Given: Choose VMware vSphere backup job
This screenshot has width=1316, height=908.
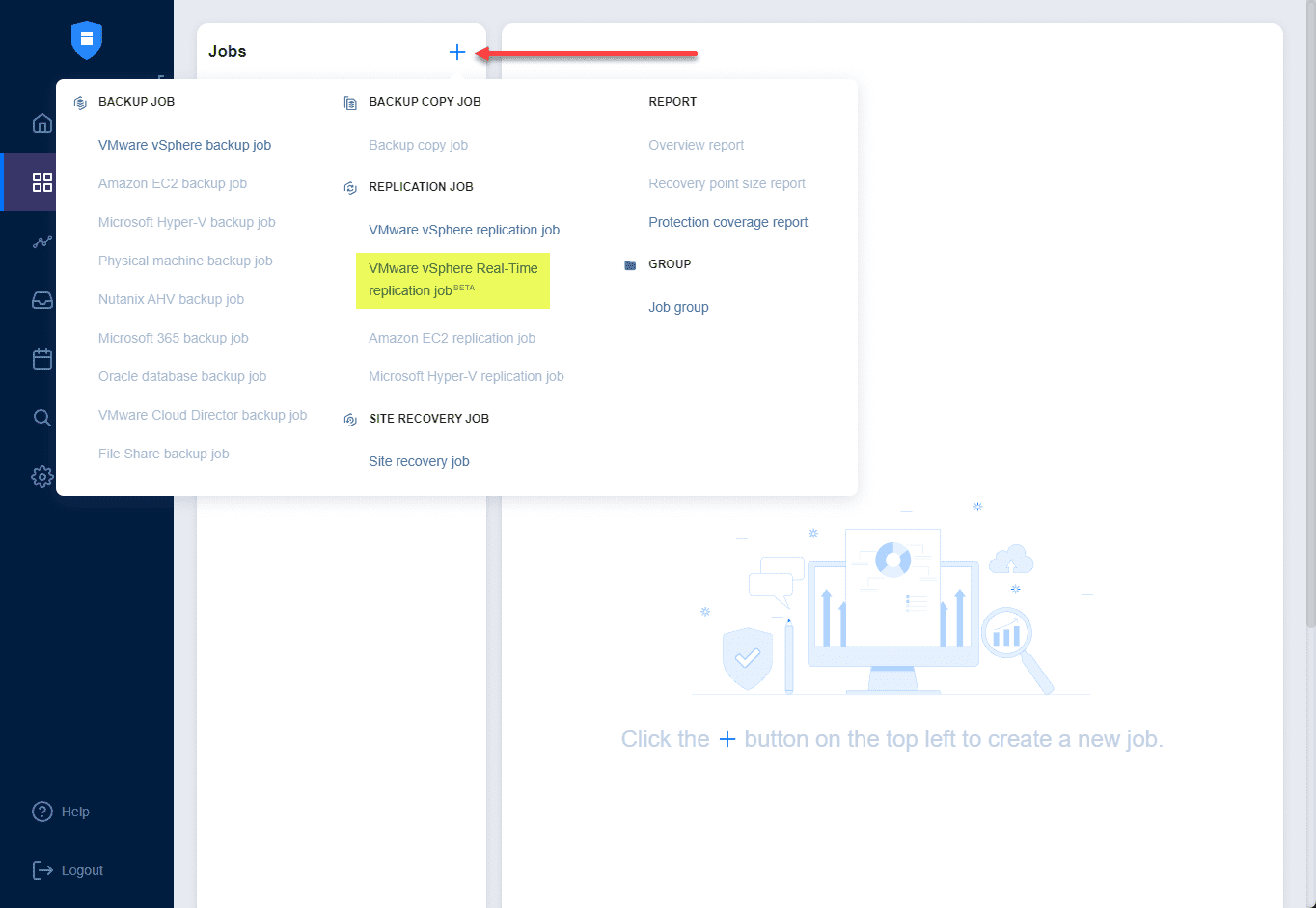Looking at the screenshot, I should pos(184,145).
